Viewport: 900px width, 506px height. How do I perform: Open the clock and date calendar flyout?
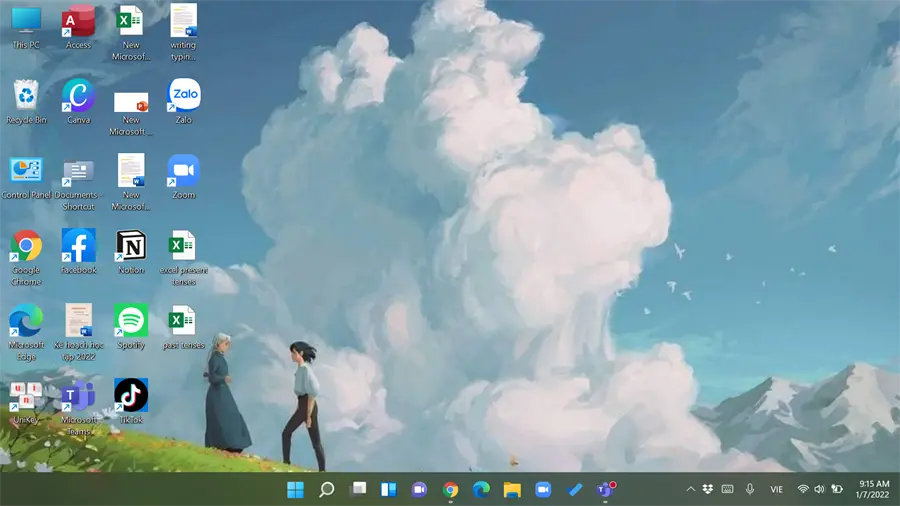point(872,489)
